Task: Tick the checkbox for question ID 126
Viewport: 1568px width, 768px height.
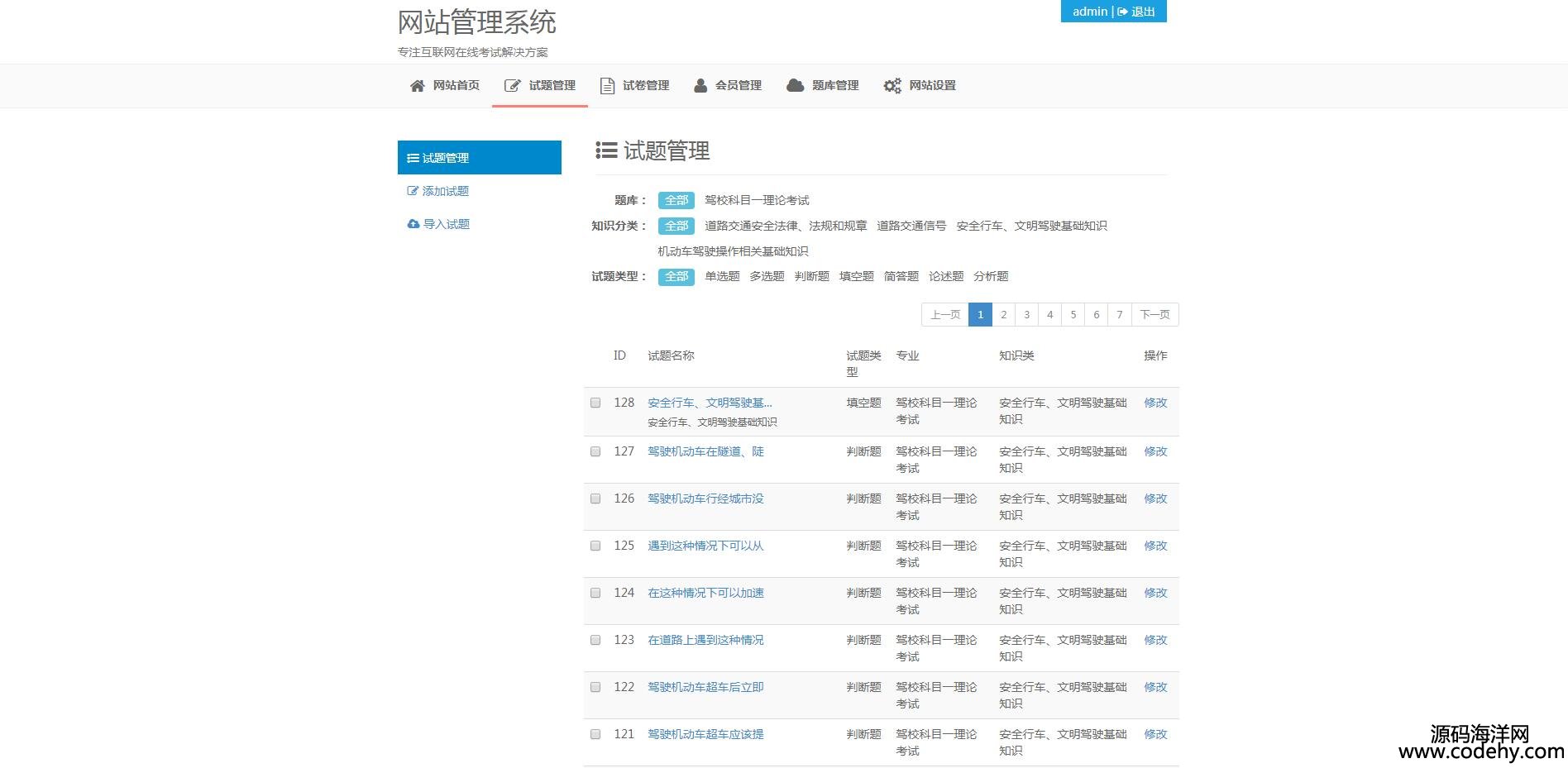Action: pyautogui.click(x=595, y=498)
